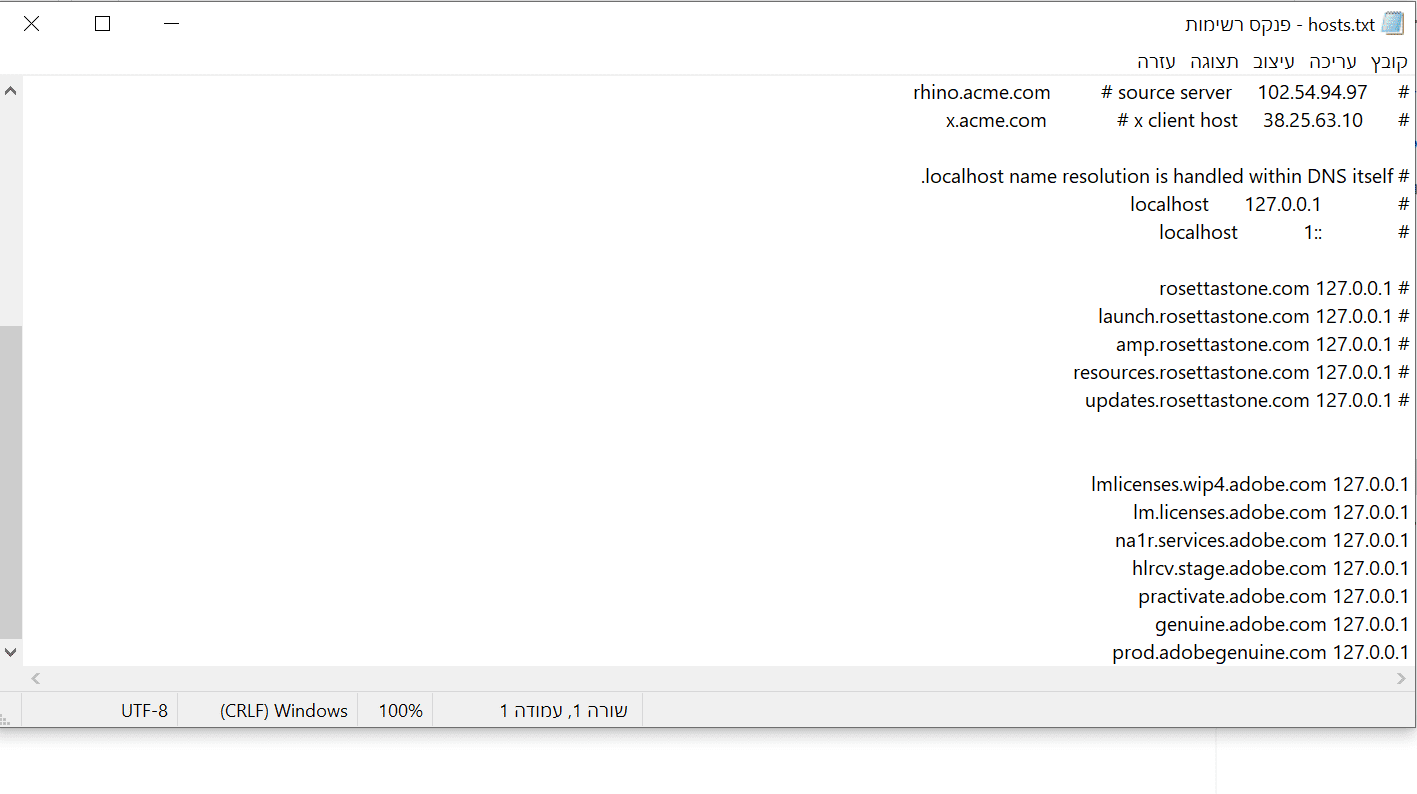This screenshot has width=1417, height=794.
Task: Click the horizontal scrollbar right arrow
Action: click(1401, 678)
